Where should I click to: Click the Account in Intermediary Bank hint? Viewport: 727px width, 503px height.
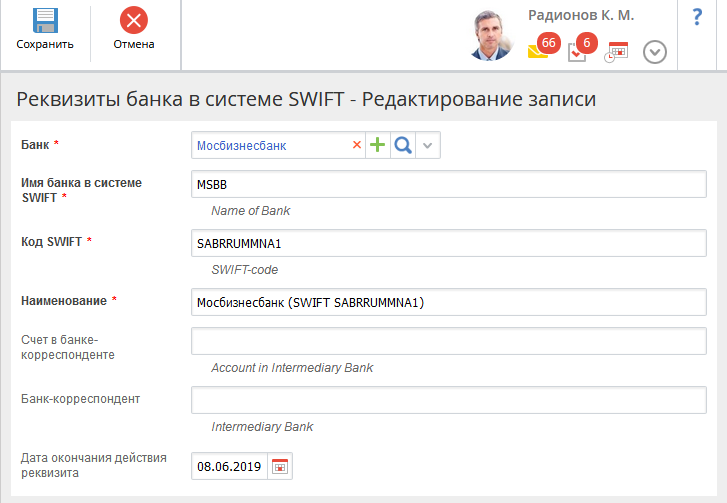click(x=292, y=368)
